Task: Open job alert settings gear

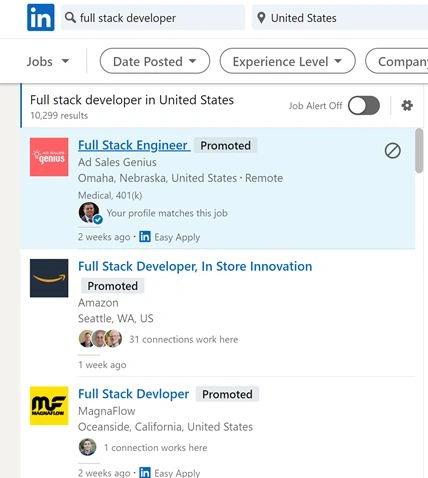Action: point(407,106)
